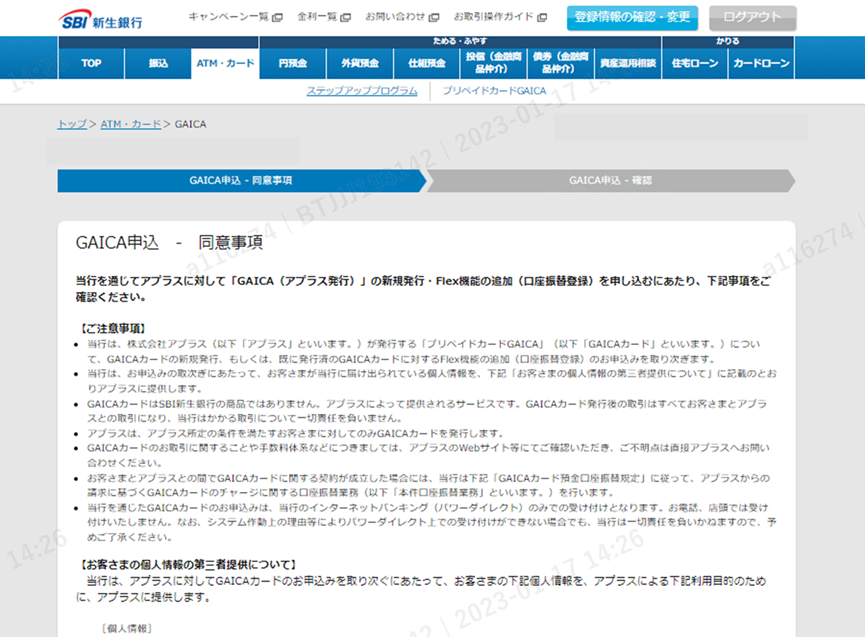Open the 仕組預金 menu tab
The width and height of the screenshot is (865, 637).
(x=427, y=63)
